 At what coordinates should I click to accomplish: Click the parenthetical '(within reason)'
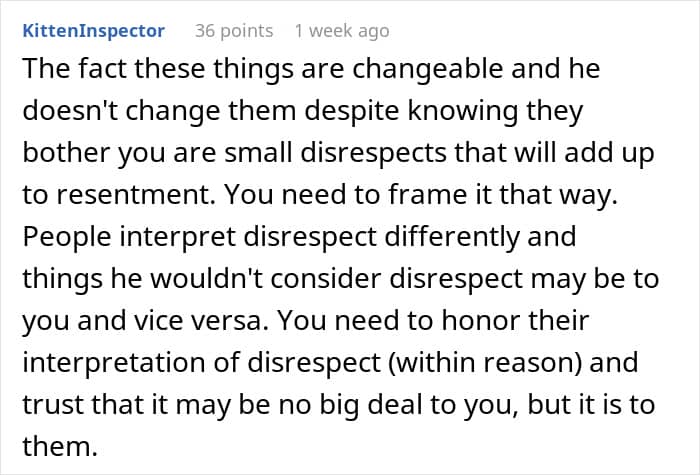point(486,362)
